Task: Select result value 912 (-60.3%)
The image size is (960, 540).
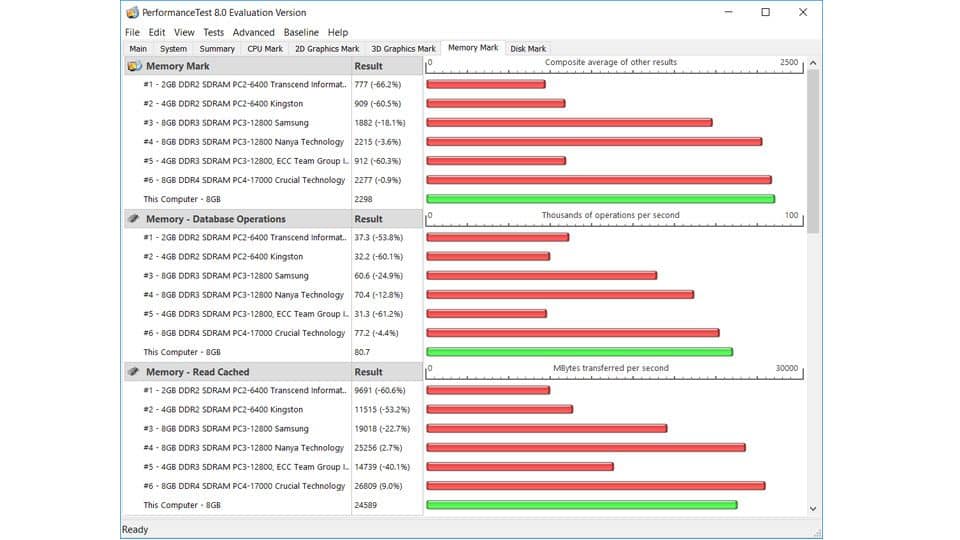Action: pyautogui.click(x=378, y=160)
